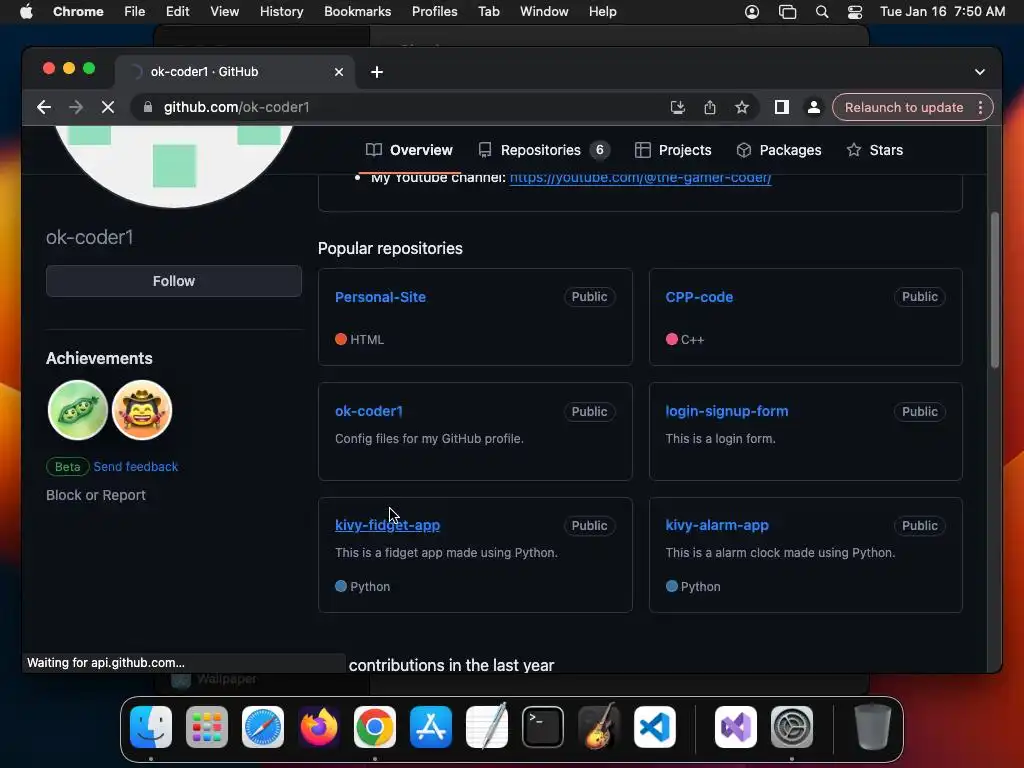The height and width of the screenshot is (768, 1024).
Task: Open App Store from the Dock
Action: point(431,727)
